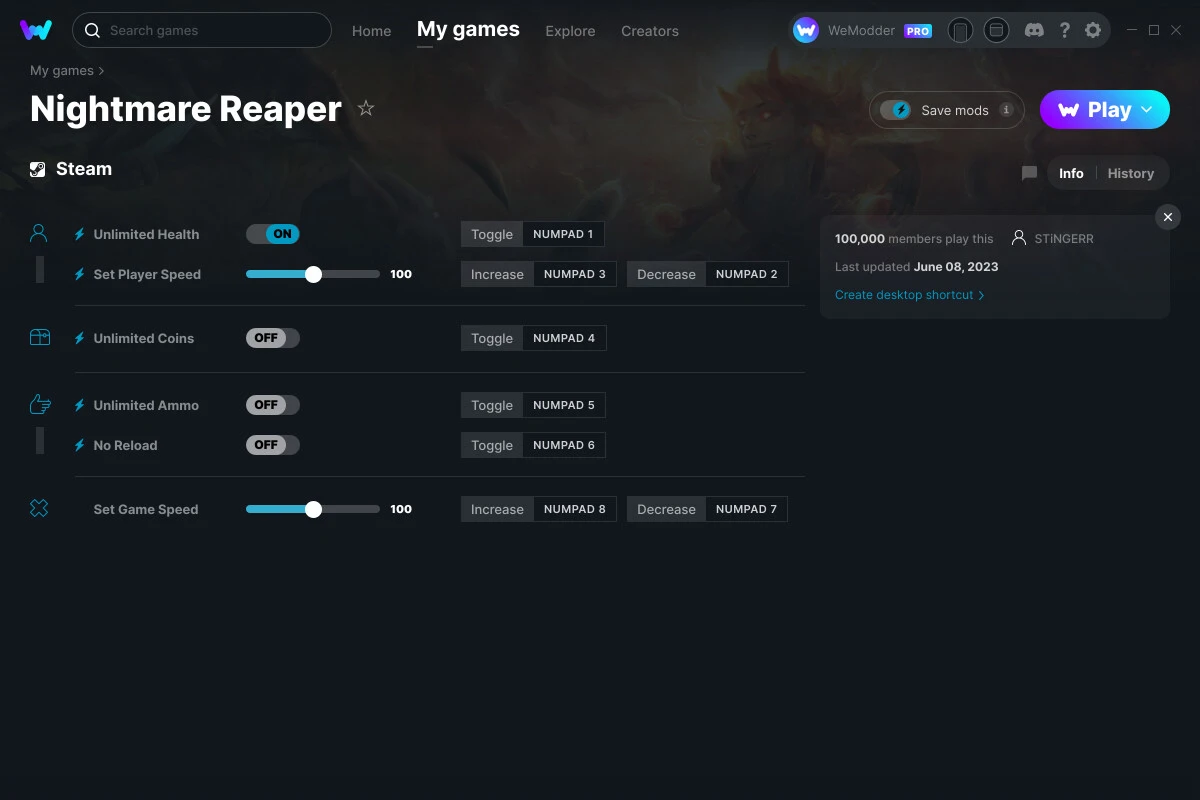Open the Discord icon in the header

point(1035,30)
